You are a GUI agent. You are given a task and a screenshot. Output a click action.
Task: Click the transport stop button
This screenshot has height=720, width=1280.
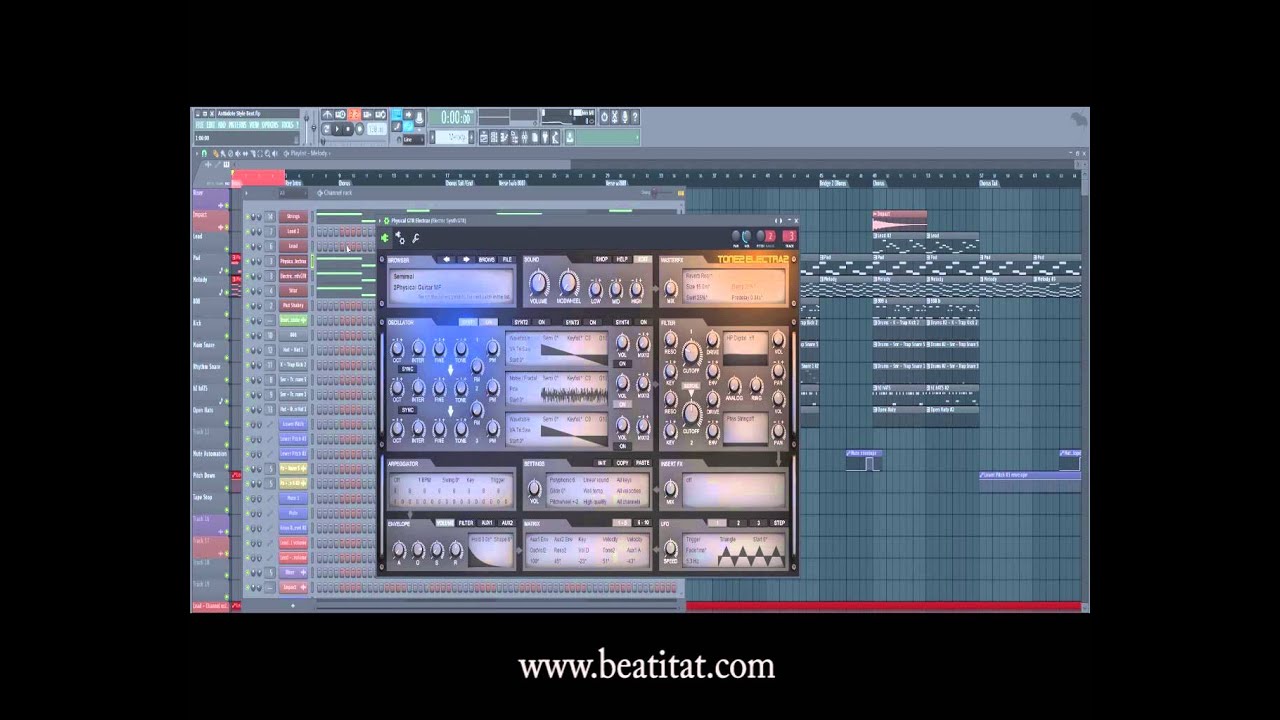(348, 129)
